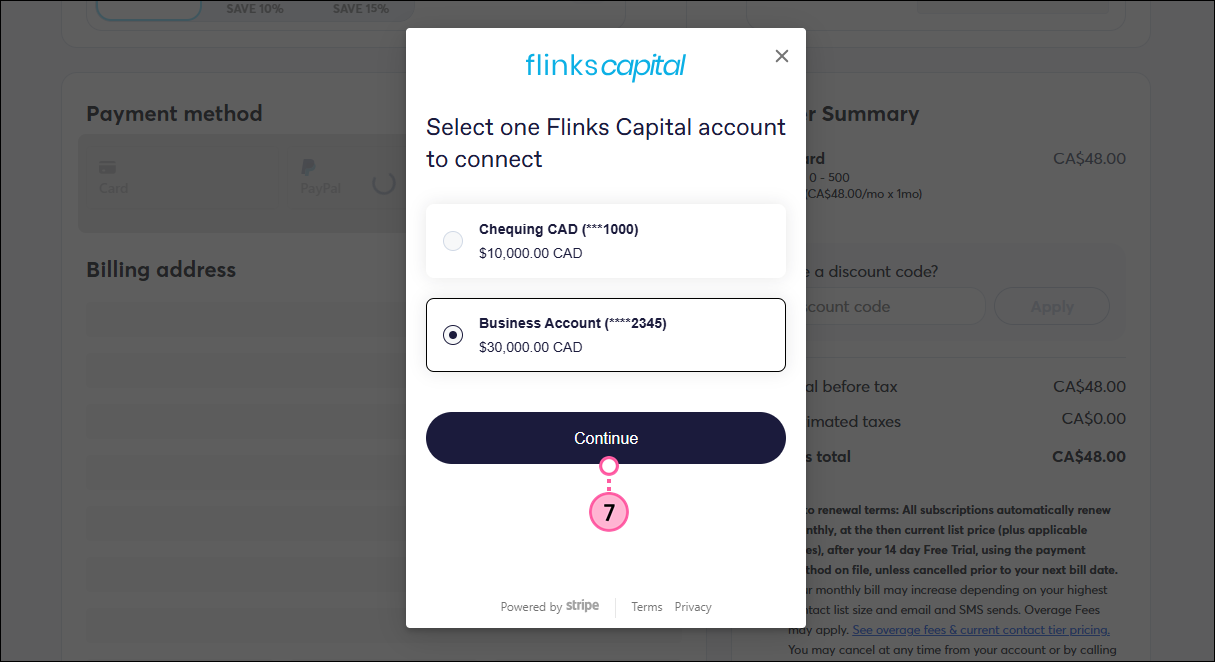The height and width of the screenshot is (662, 1215).
Task: Open the overage fees and contact tier pricing link
Action: [980, 629]
